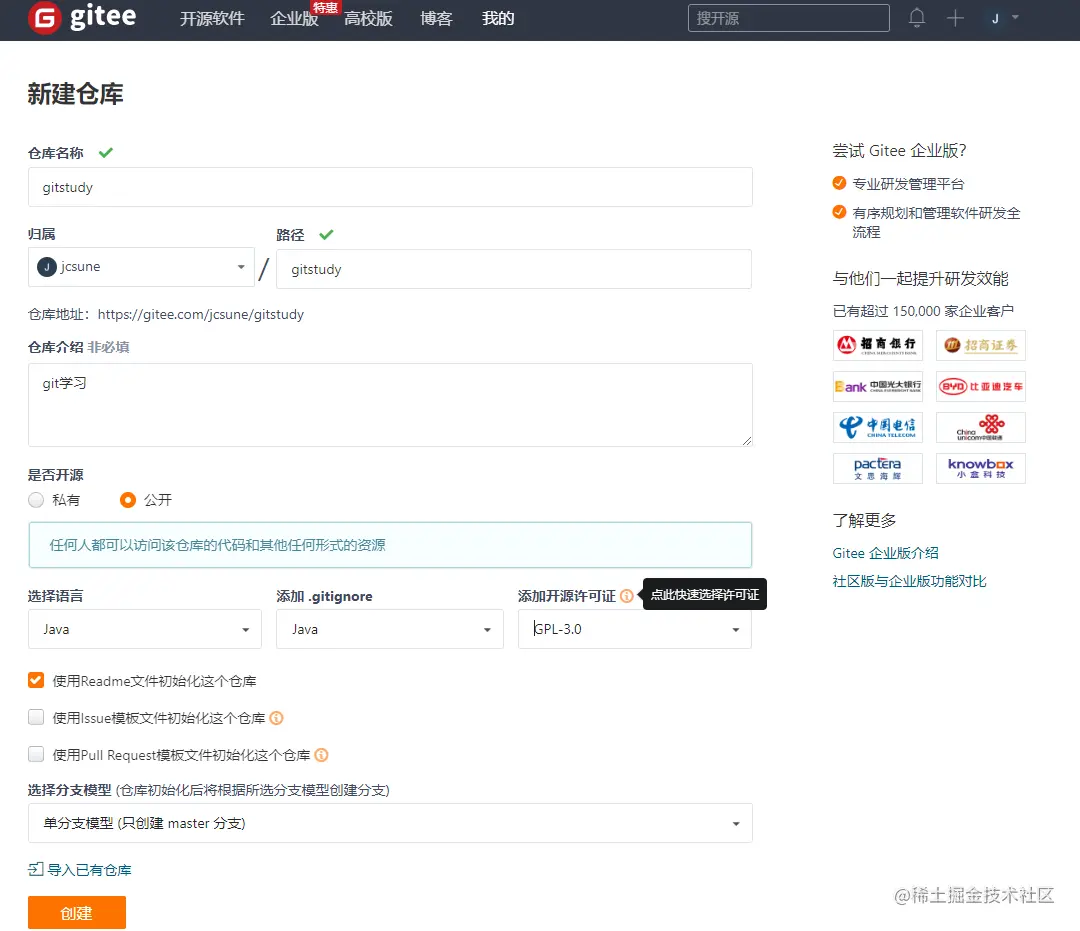Viewport: 1080px width, 931px height.
Task: Open 高校版 in the top navigation
Action: 368,19
